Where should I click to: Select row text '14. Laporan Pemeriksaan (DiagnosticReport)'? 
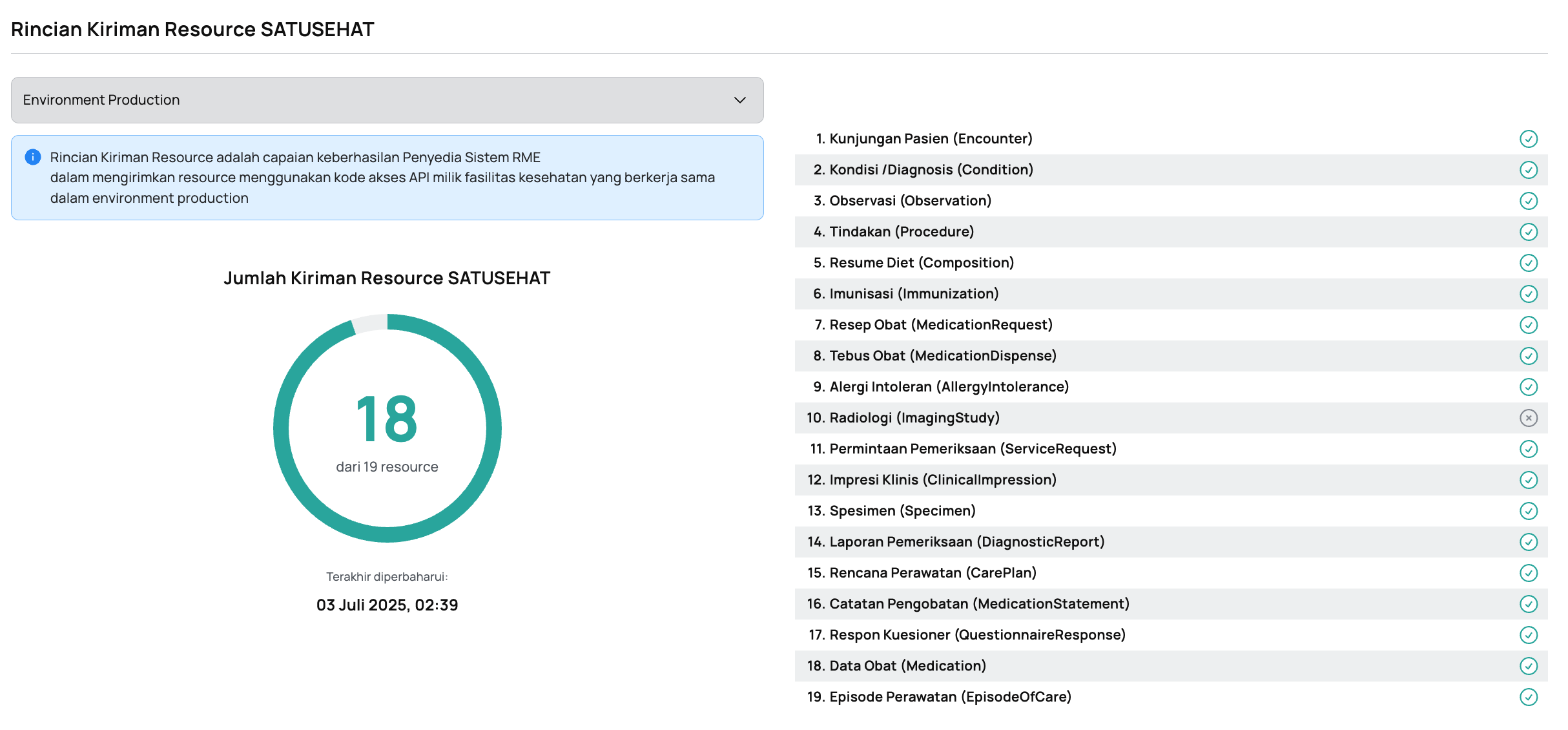click(x=956, y=542)
